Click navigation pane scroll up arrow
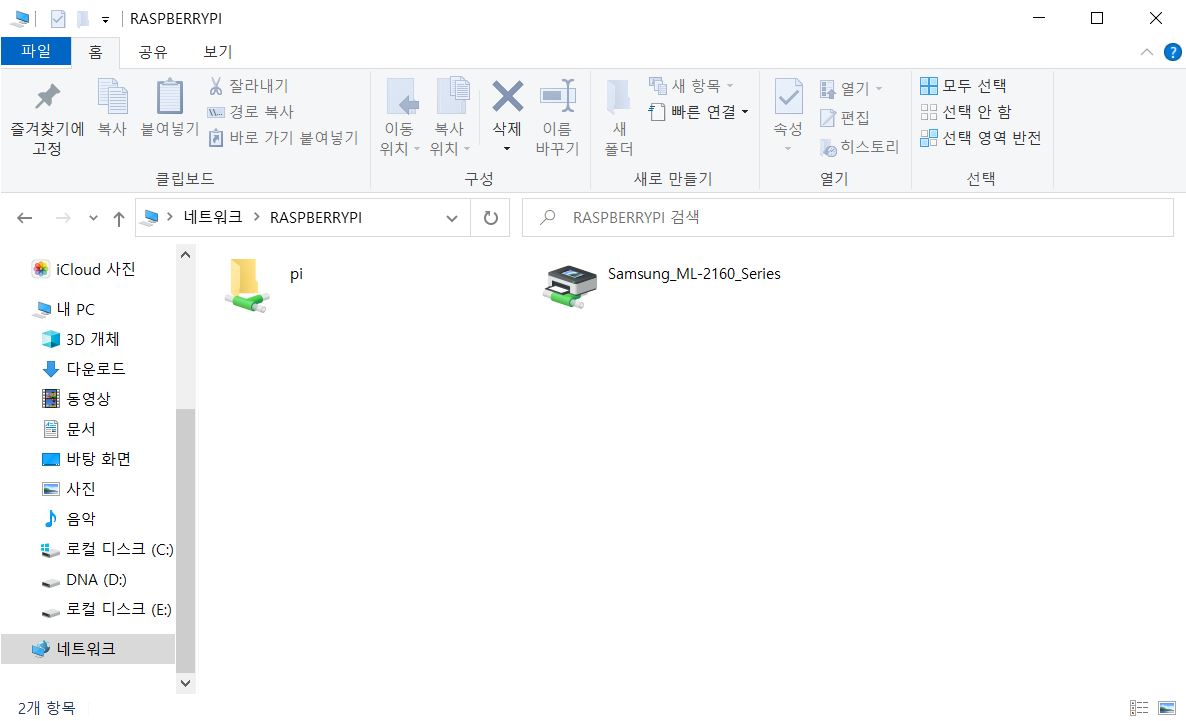 [x=185, y=256]
